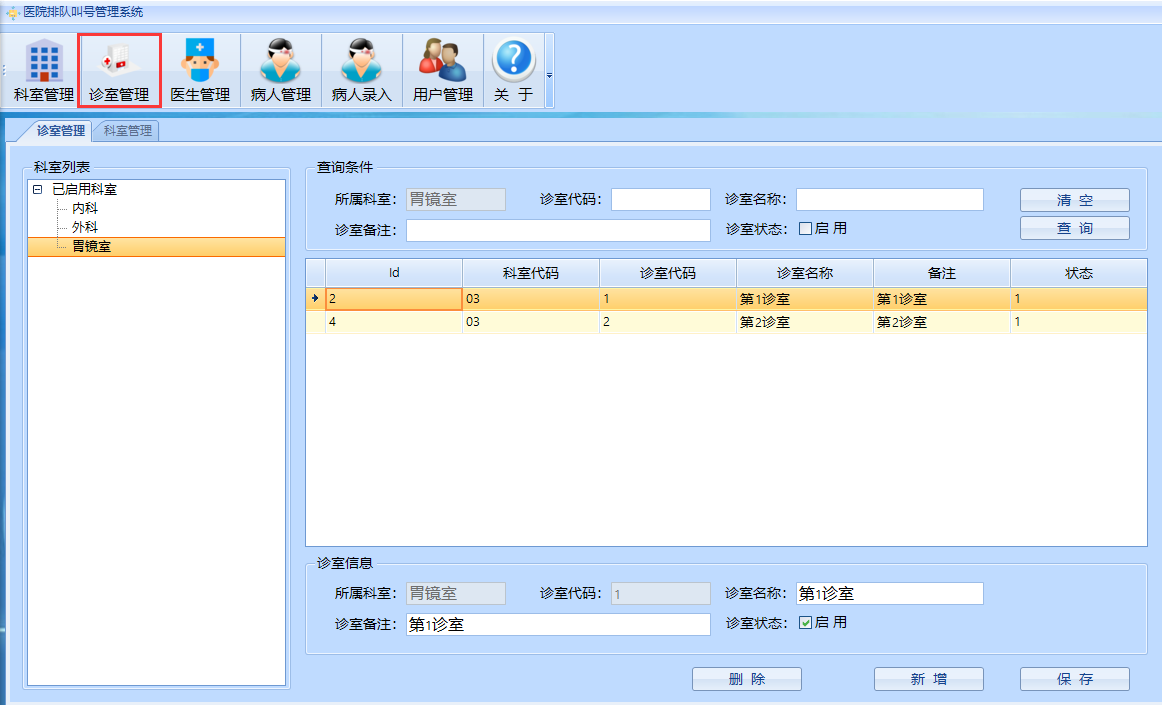Select 外科 in the department tree
The image size is (1162, 705).
click(x=84, y=227)
